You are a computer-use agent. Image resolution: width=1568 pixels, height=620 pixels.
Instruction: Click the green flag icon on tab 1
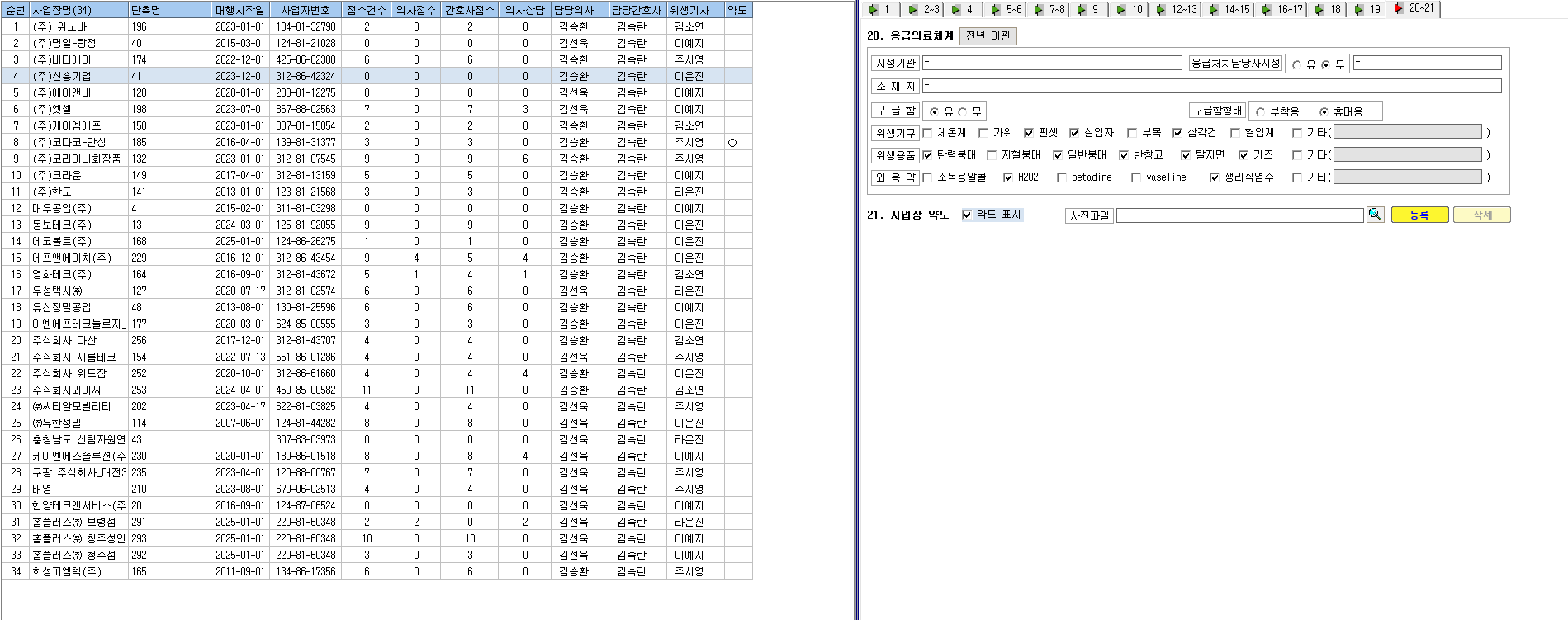pos(874,10)
